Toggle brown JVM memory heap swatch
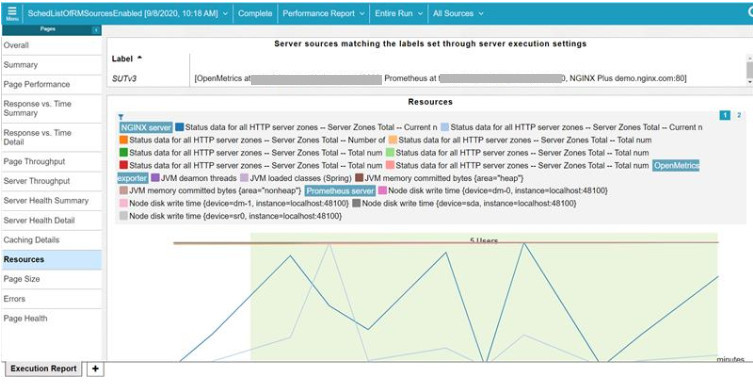This screenshot has width=753, height=384. [x=359, y=178]
